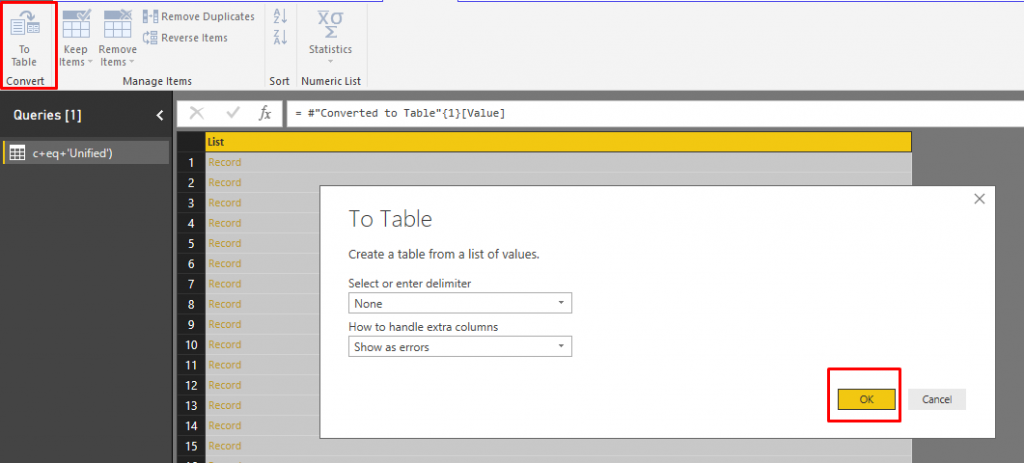Confirm the formula with the checkmark icon

(233, 113)
